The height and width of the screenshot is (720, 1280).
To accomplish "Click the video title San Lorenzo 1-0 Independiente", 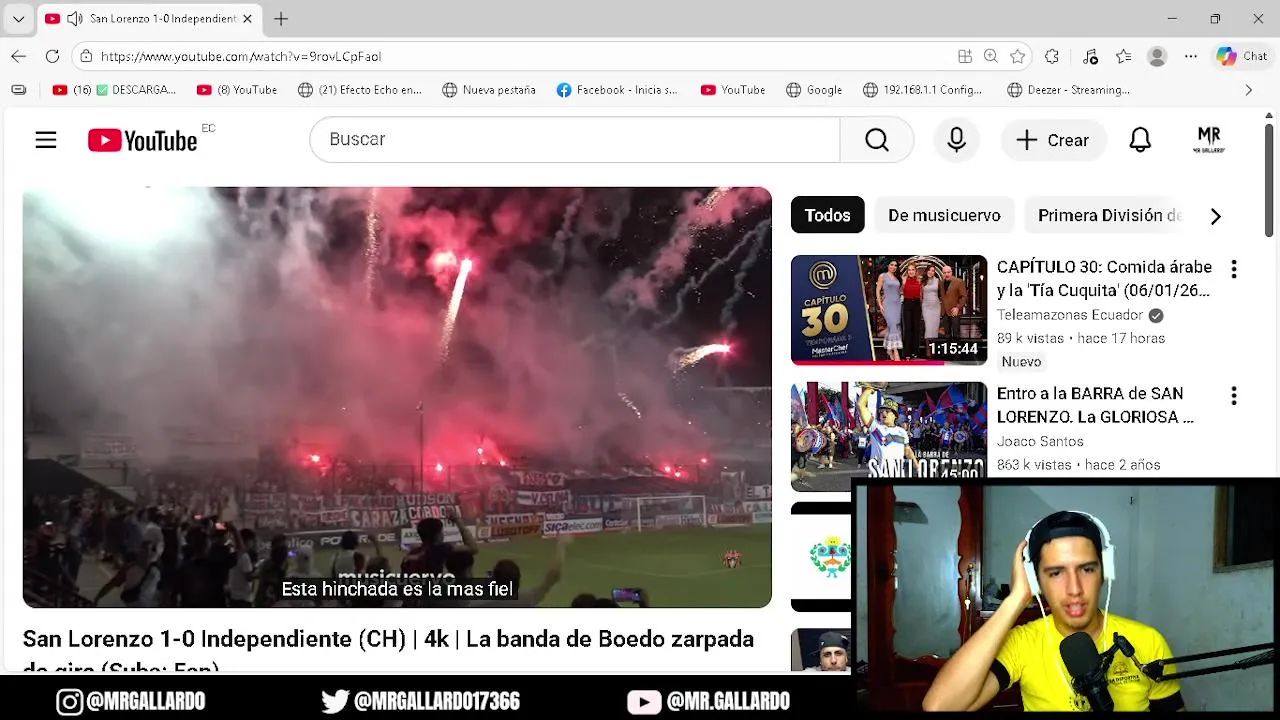I will point(388,649).
